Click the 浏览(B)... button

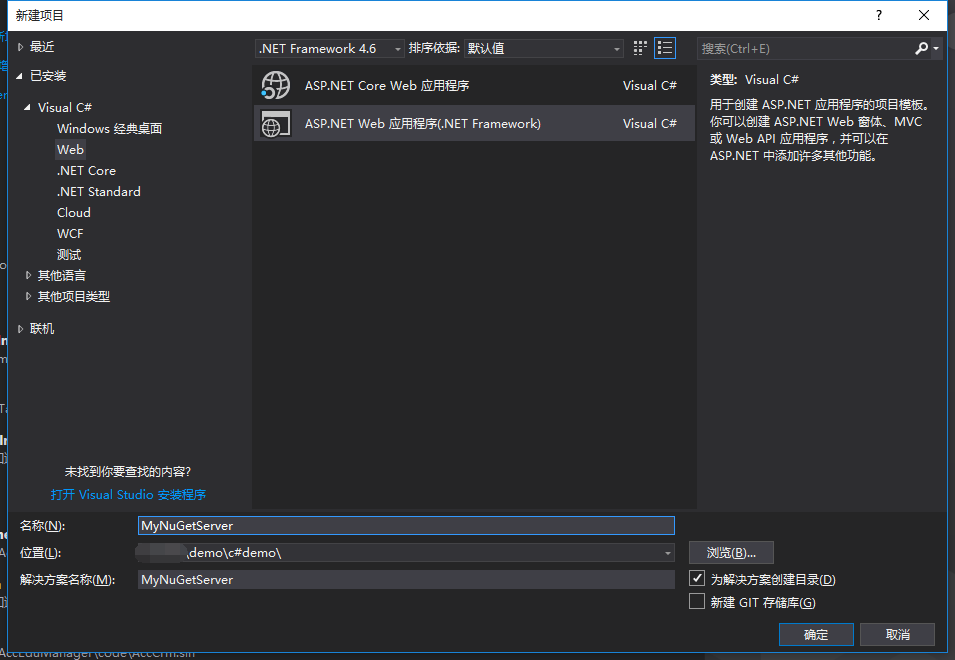[x=731, y=553]
